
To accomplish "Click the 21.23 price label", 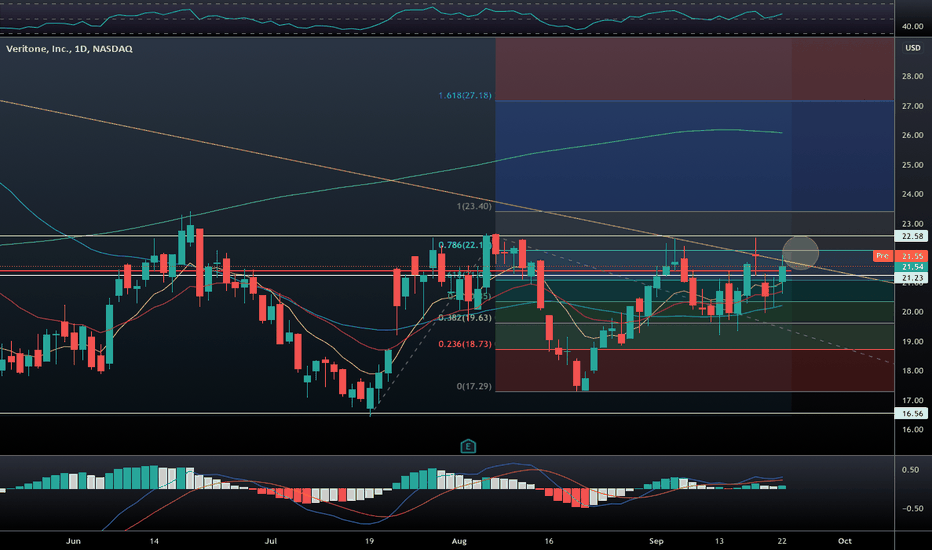I will pyautogui.click(x=912, y=278).
